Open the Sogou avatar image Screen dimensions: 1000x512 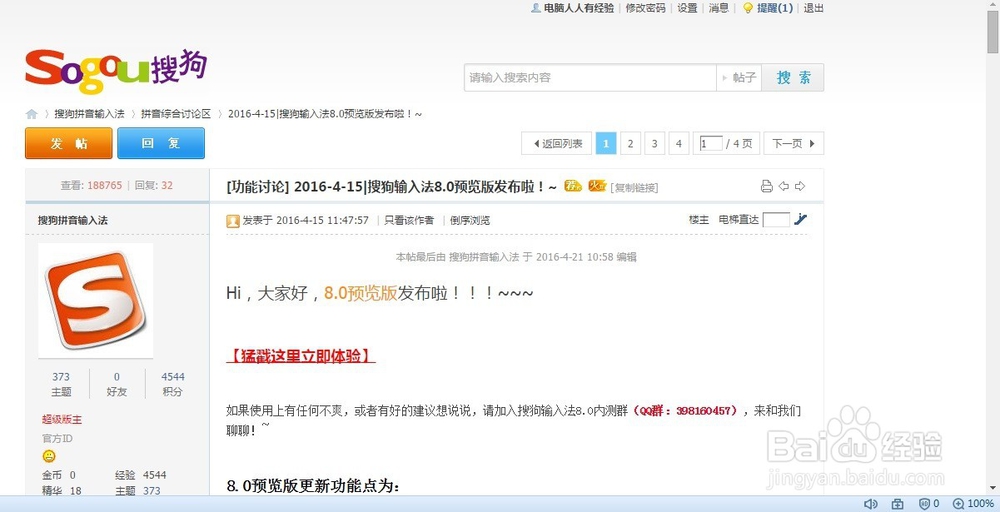[x=96, y=300]
